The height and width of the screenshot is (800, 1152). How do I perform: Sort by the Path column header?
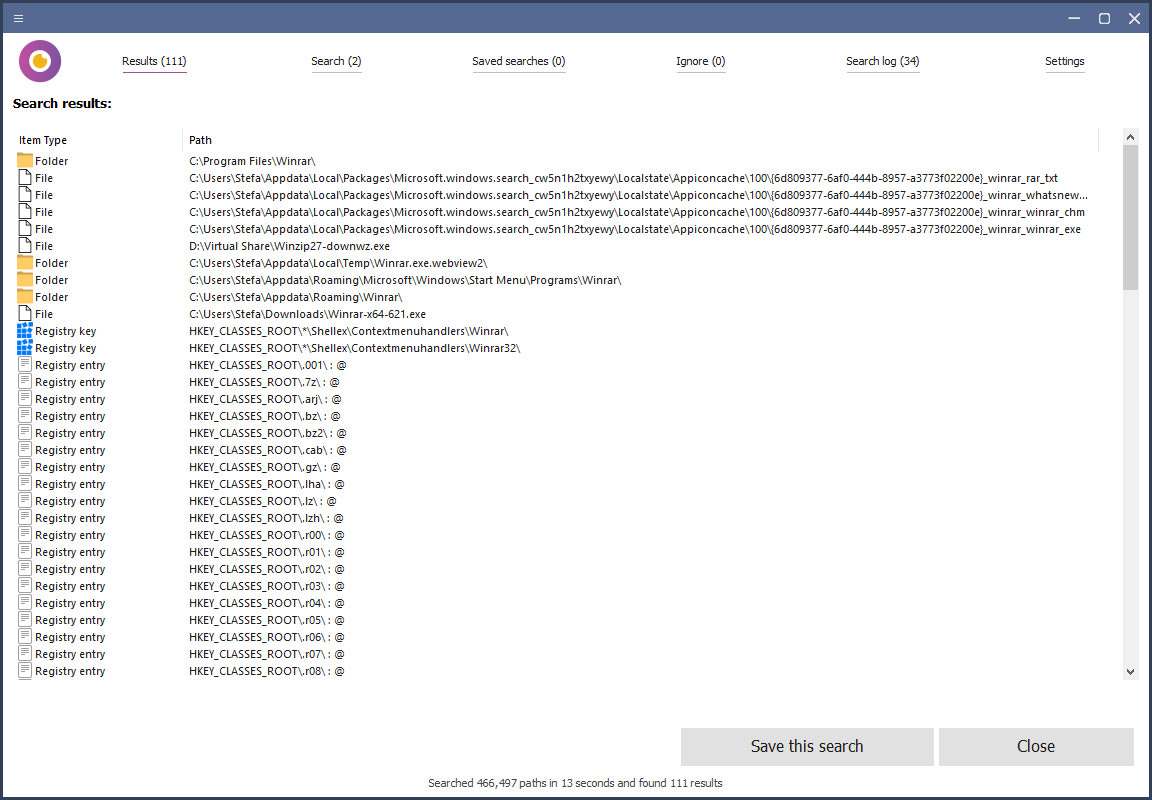click(200, 140)
